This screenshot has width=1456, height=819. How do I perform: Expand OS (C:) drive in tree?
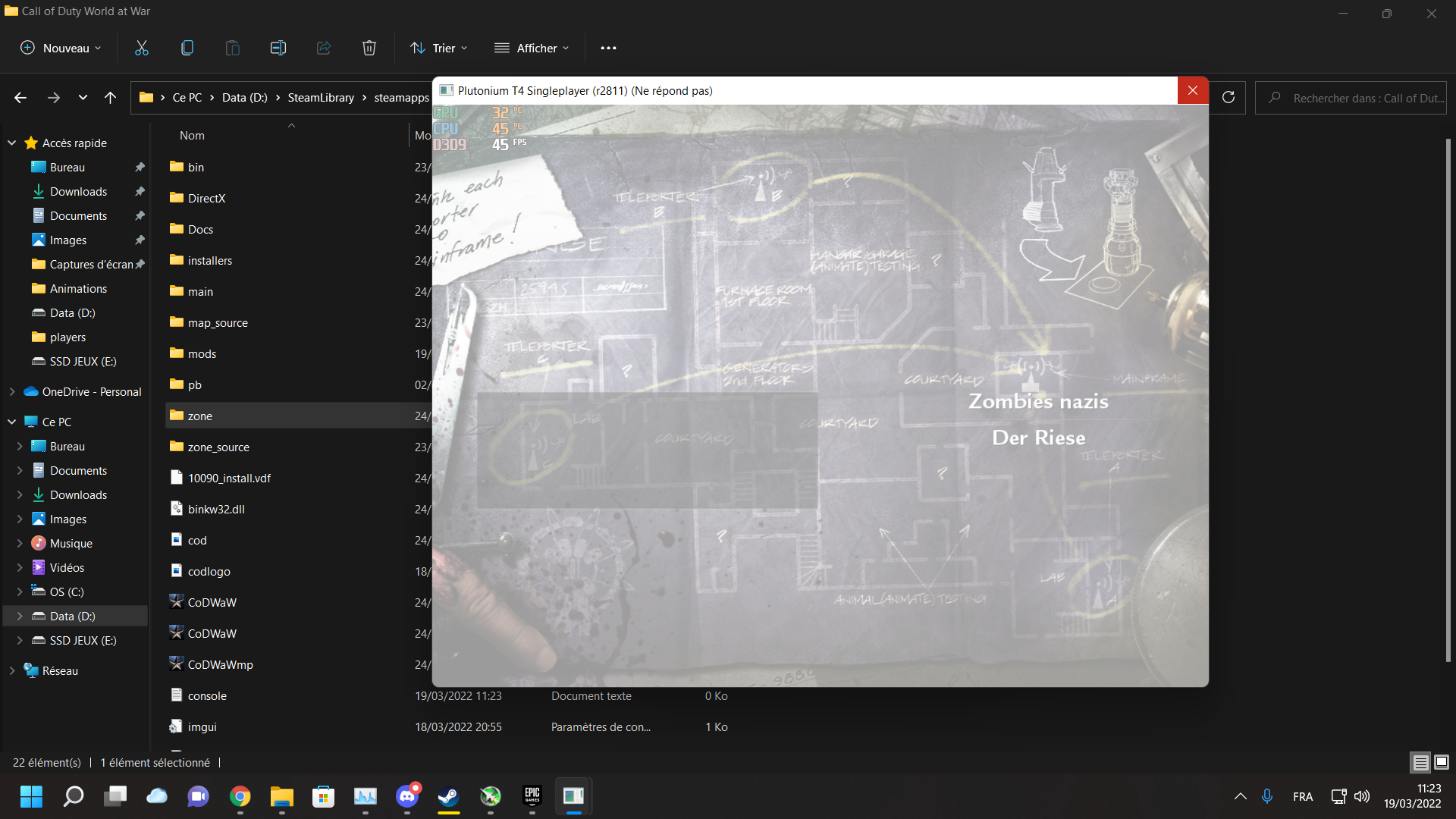20,591
